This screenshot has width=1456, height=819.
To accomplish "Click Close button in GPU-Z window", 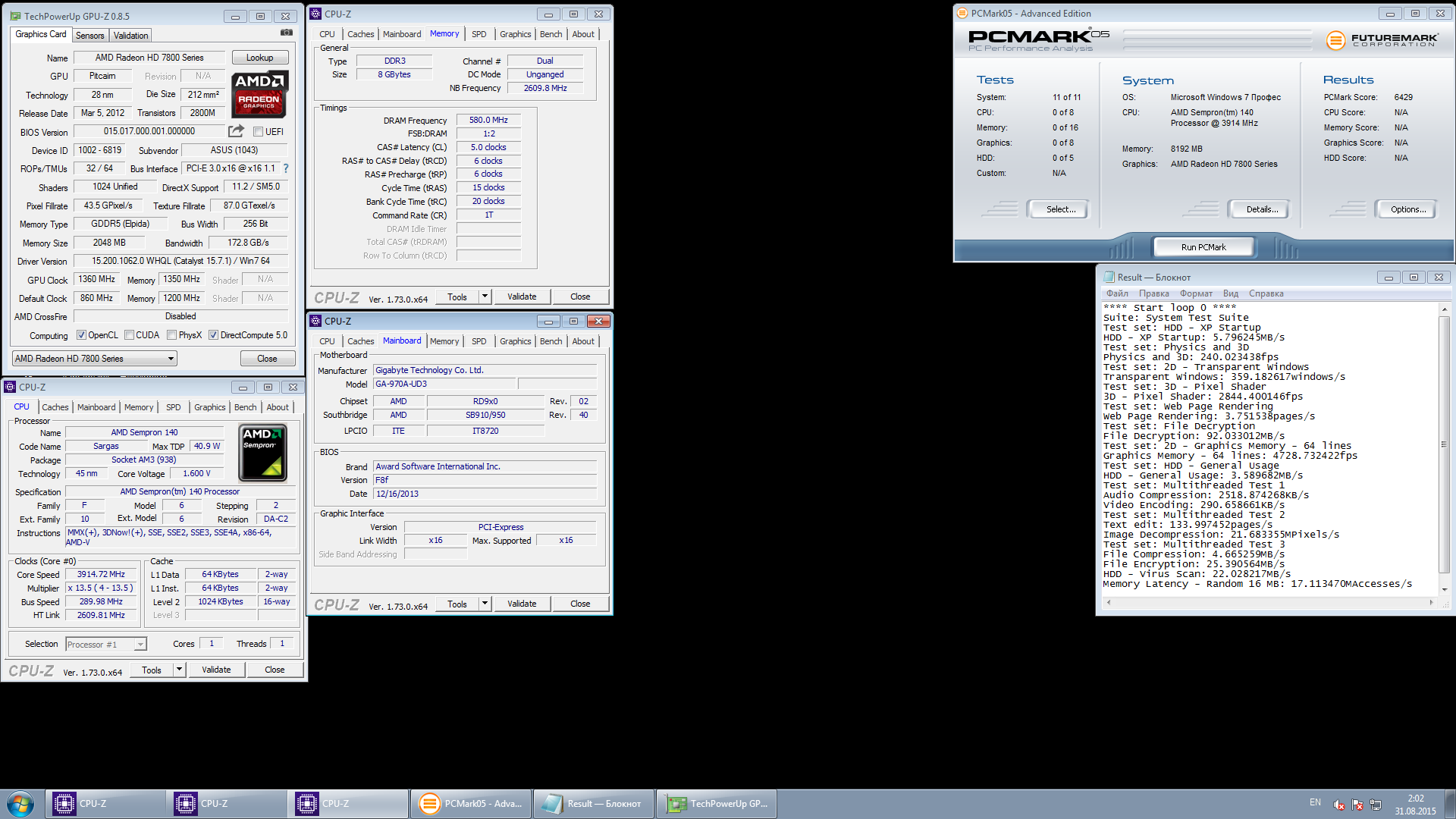I will click(267, 359).
